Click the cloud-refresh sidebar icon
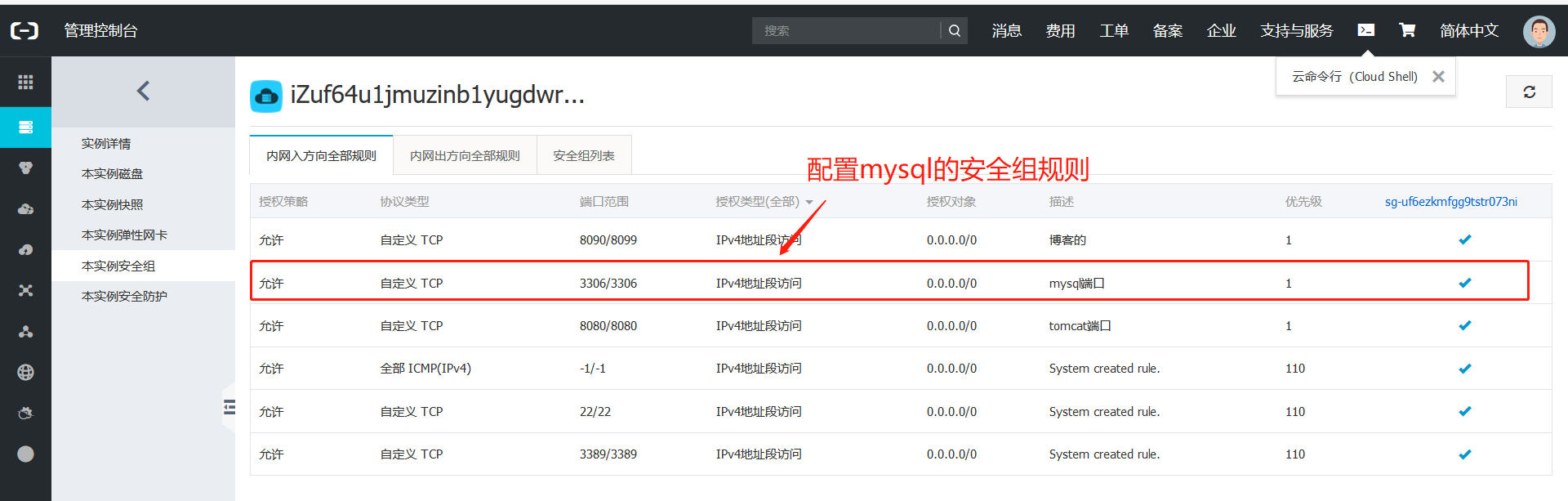This screenshot has height=501, width=1568. coord(25,249)
